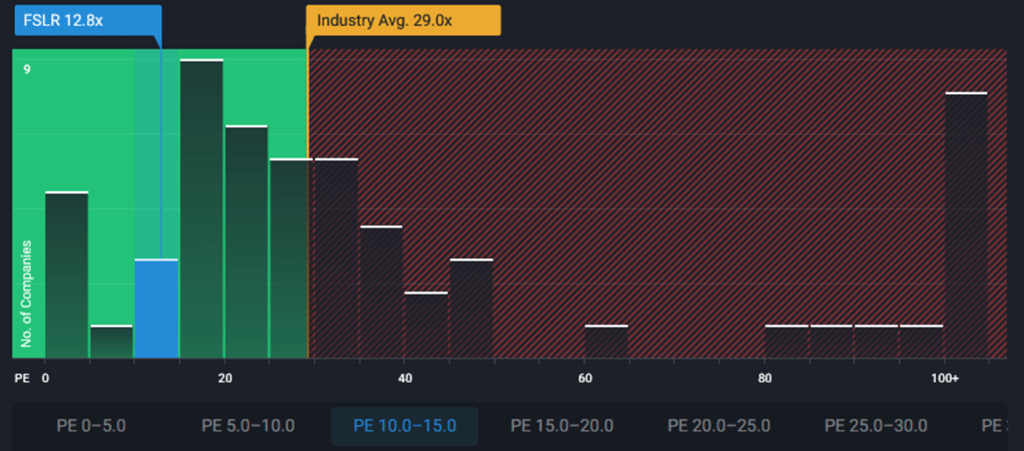Select the PE 20–25 histogram bar
This screenshot has height=451, width=1024.
246,242
